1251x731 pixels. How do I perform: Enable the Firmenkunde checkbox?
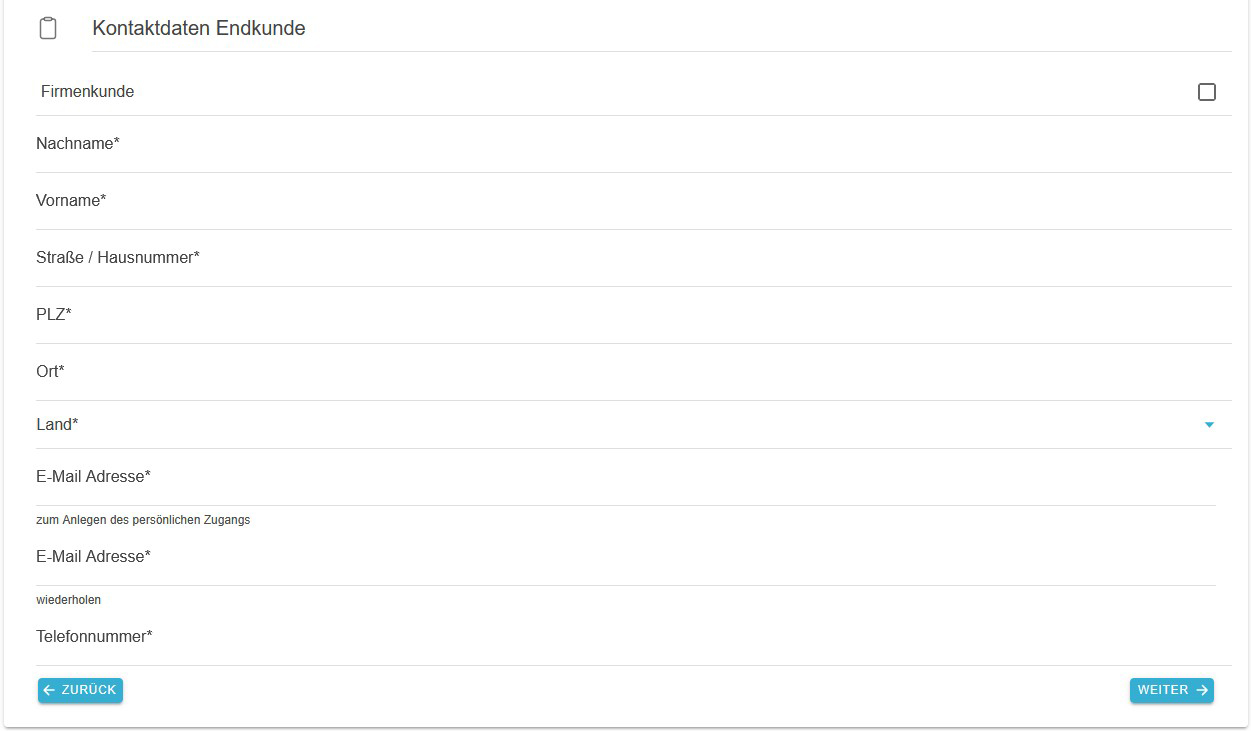[x=1206, y=92]
